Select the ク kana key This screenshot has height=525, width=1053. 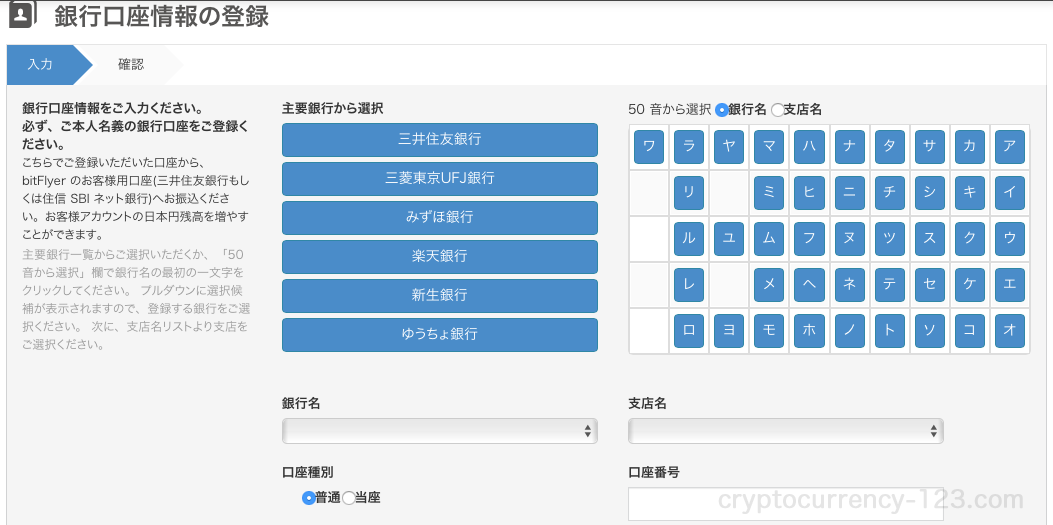(x=970, y=239)
